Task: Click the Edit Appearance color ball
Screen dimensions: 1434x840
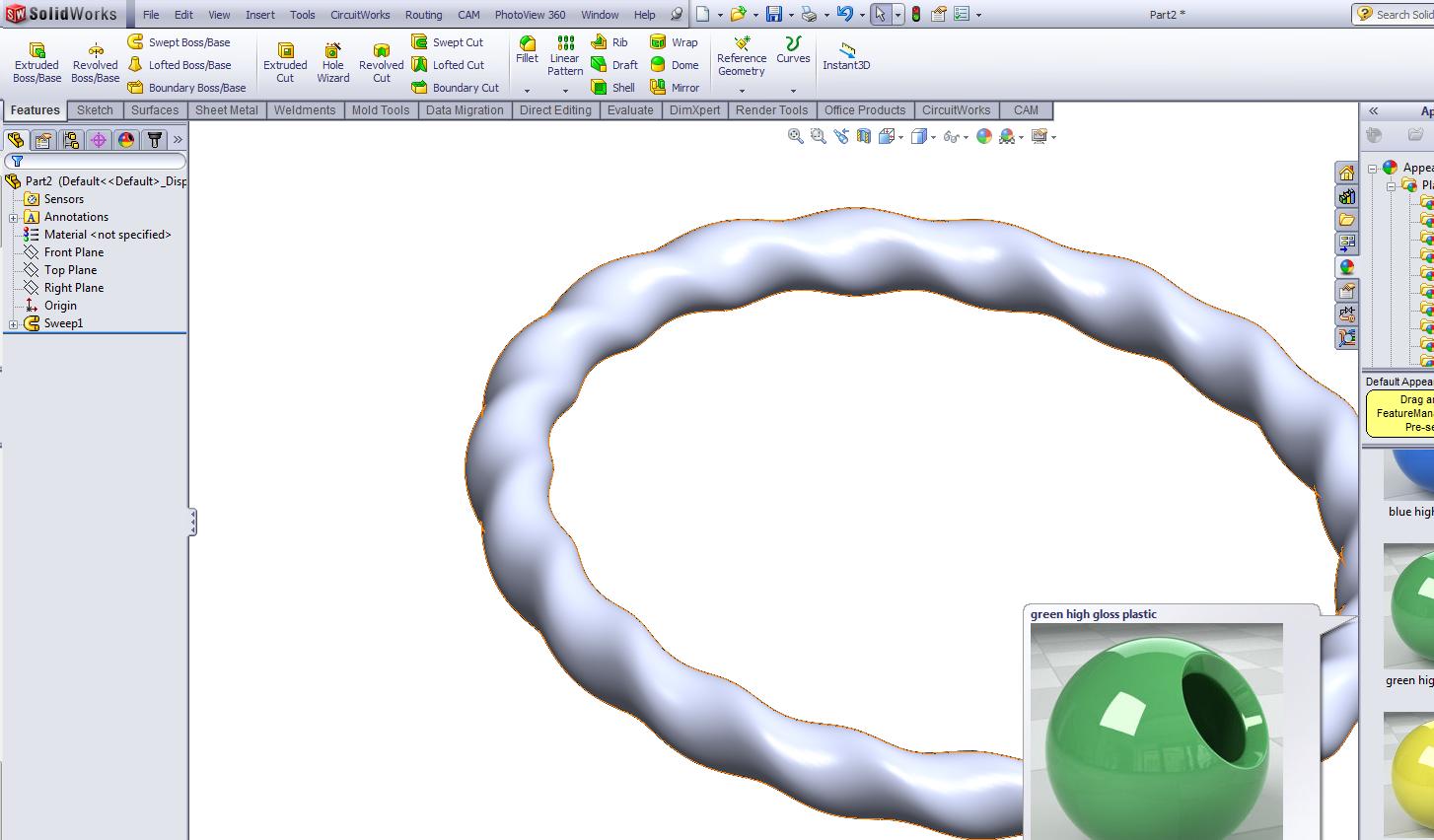Action: [983, 137]
